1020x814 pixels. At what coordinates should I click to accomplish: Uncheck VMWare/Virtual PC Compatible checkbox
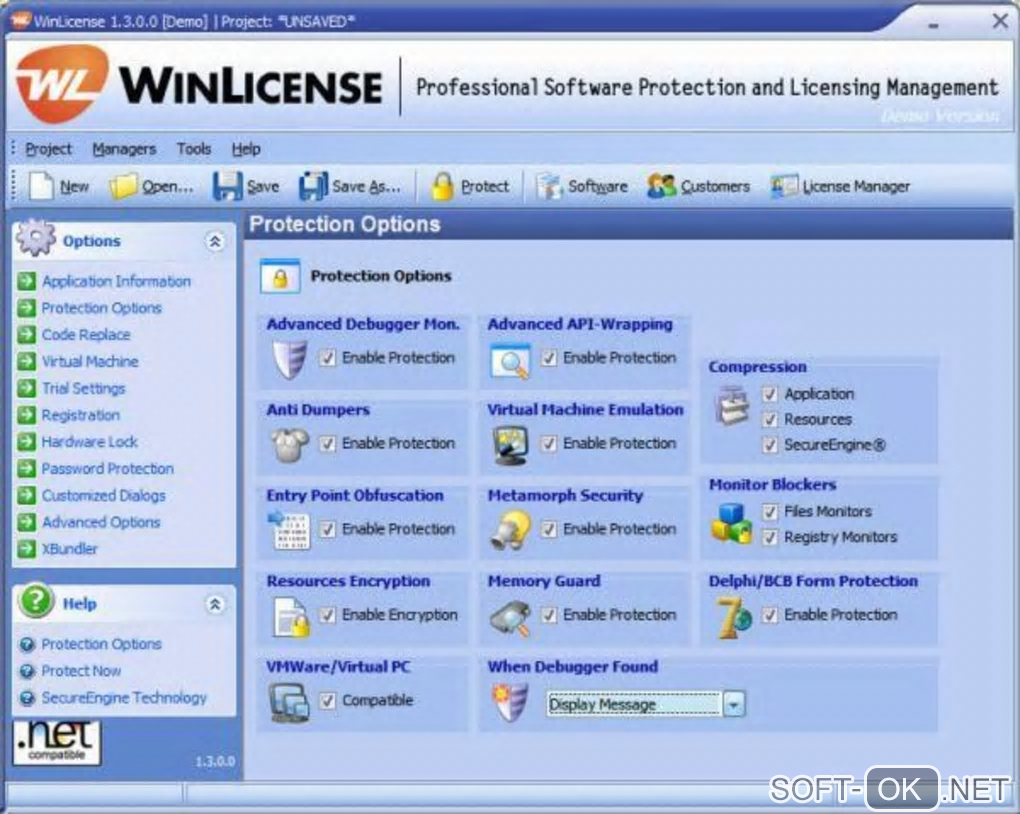(x=328, y=701)
